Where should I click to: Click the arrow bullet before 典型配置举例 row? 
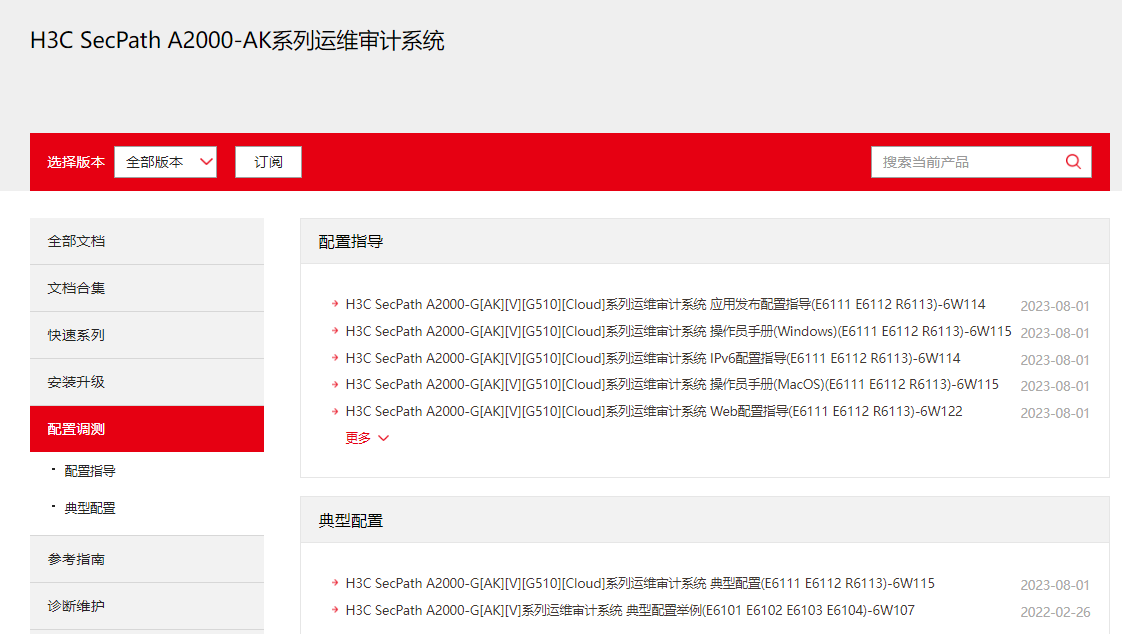pos(334,610)
